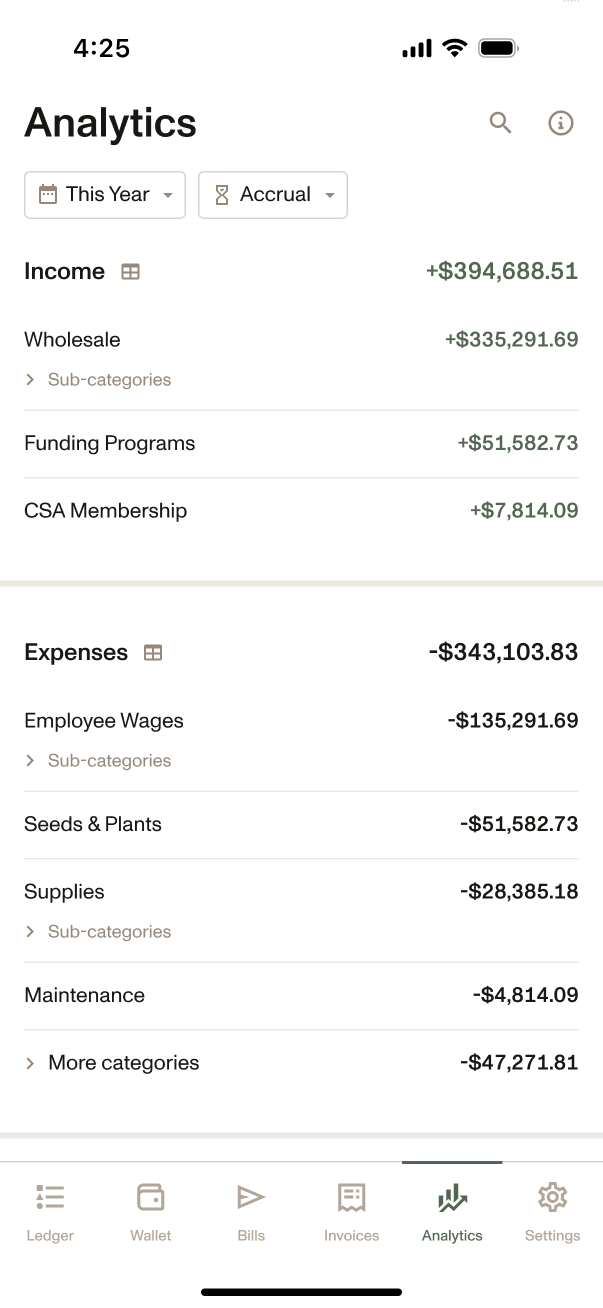Open the This Year date dropdown
This screenshot has height=1308, width=603.
pos(105,194)
